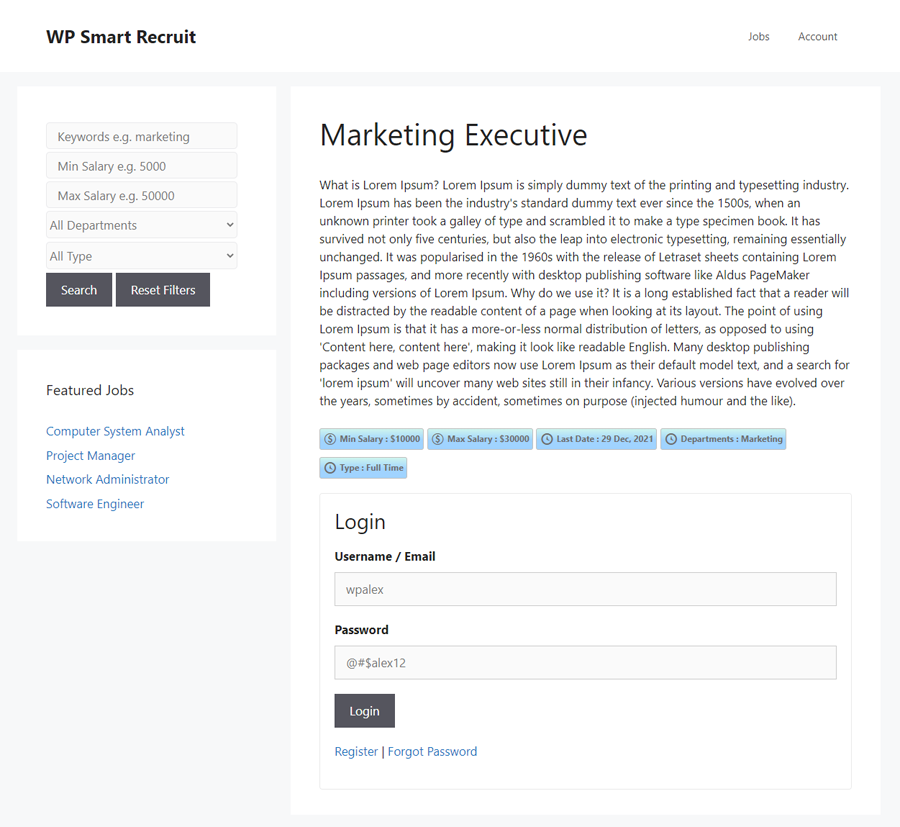Image resolution: width=900 pixels, height=827 pixels.
Task: Click into the Username / Email field
Action: coord(585,590)
